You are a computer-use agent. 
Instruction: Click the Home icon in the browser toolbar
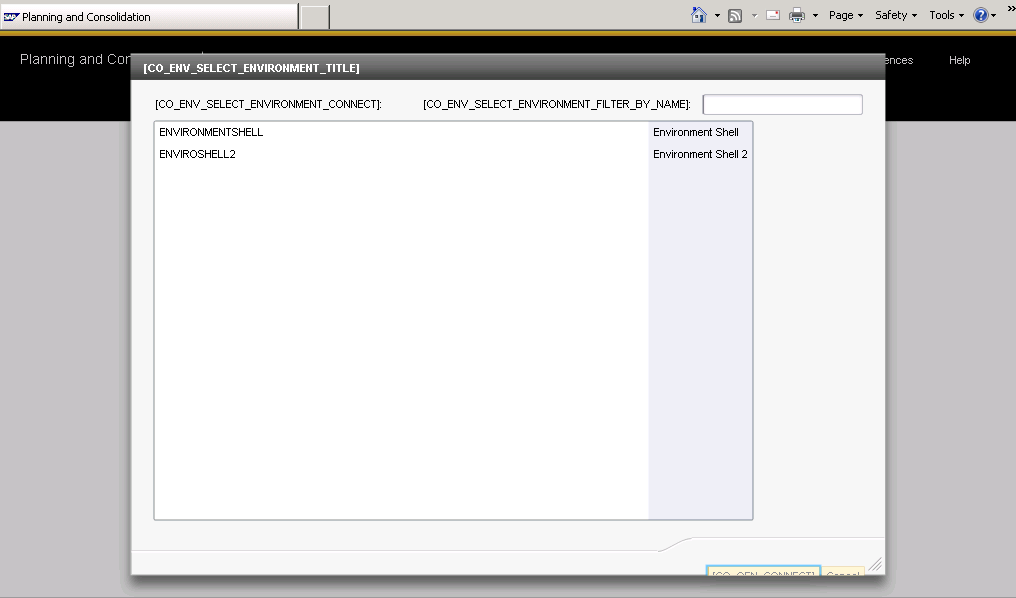coord(698,15)
